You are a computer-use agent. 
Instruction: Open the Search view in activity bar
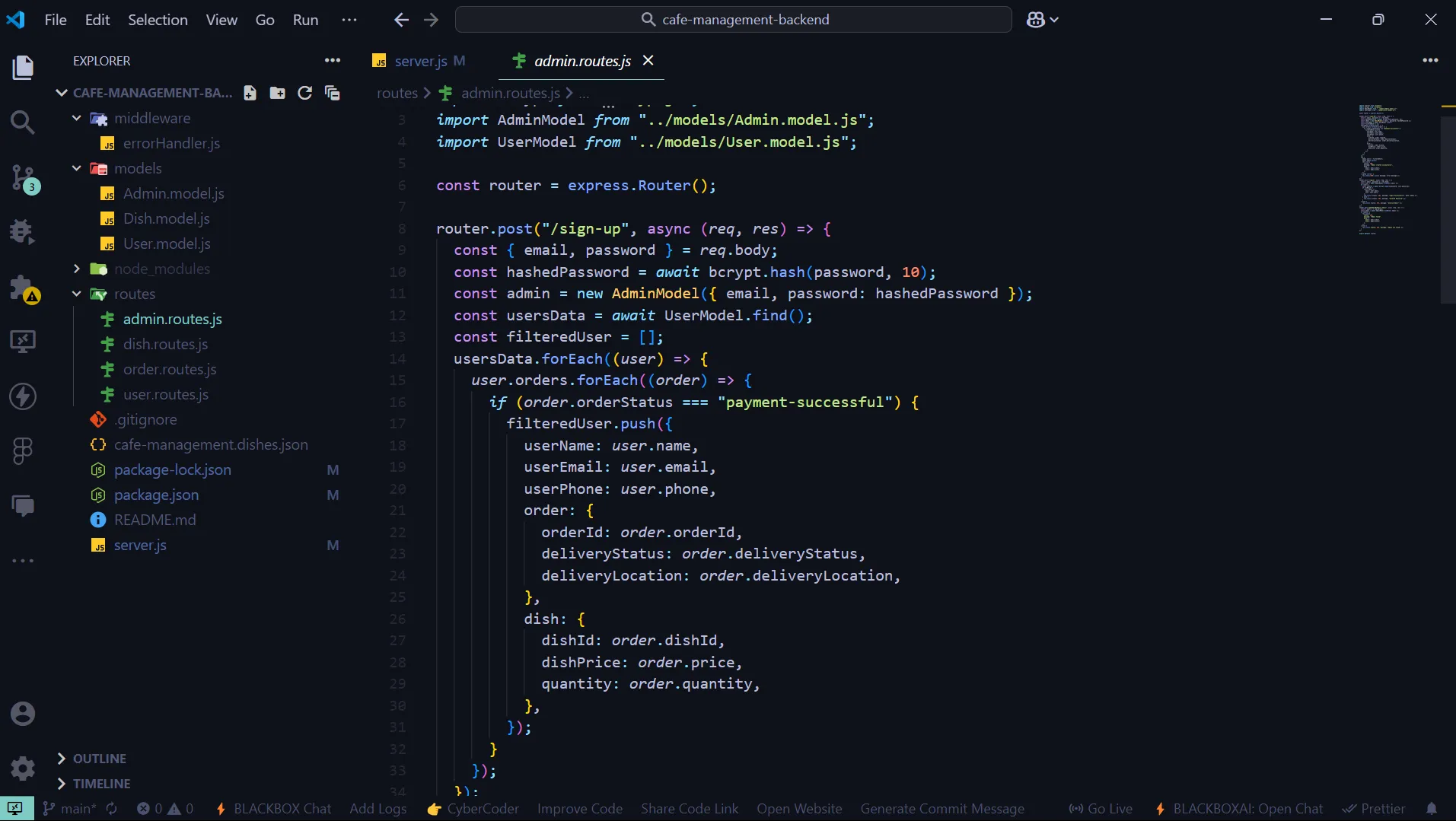[x=23, y=123]
